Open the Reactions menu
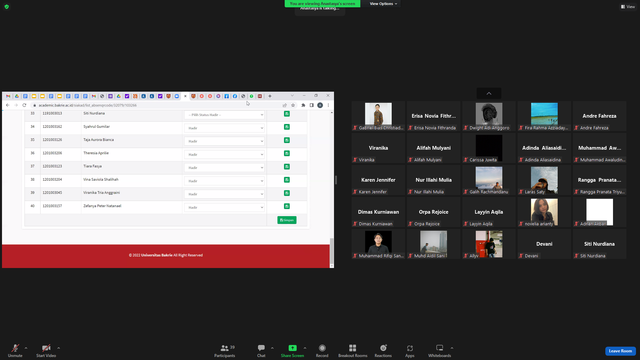 (x=383, y=350)
